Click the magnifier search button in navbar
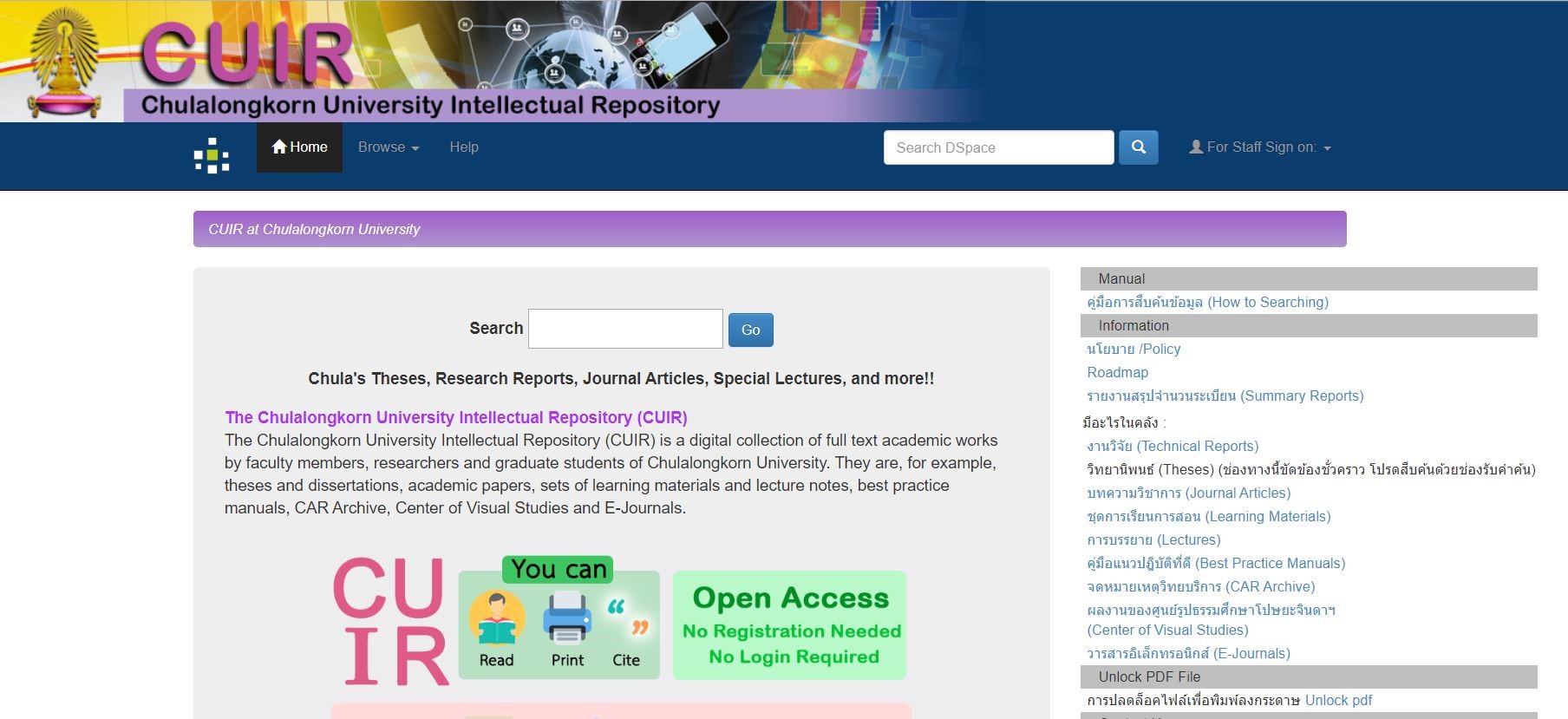The image size is (1568, 719). coord(1139,147)
